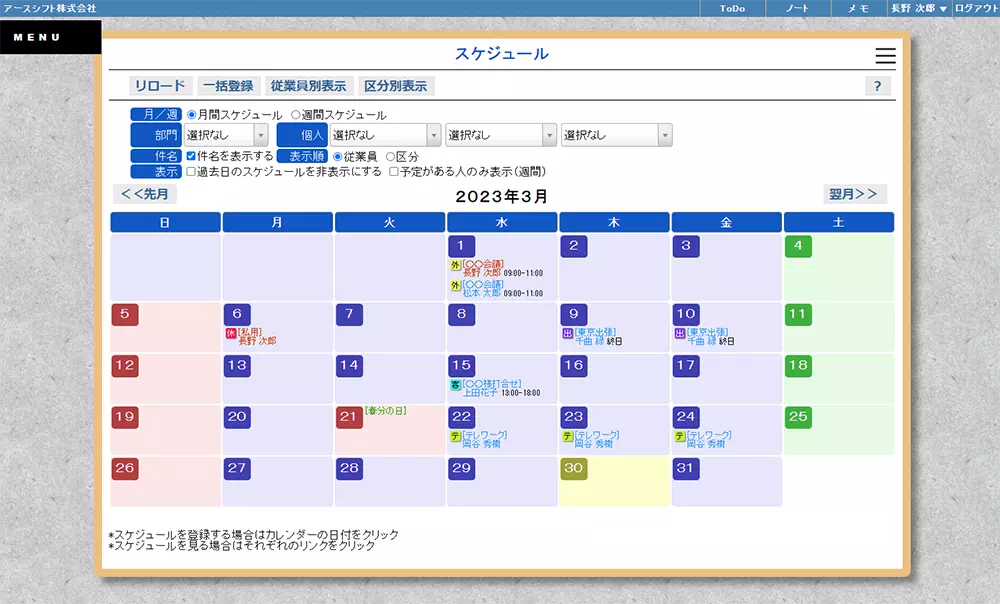
Task: Click the テ icon on March 22 telework entry
Action: click(457, 434)
